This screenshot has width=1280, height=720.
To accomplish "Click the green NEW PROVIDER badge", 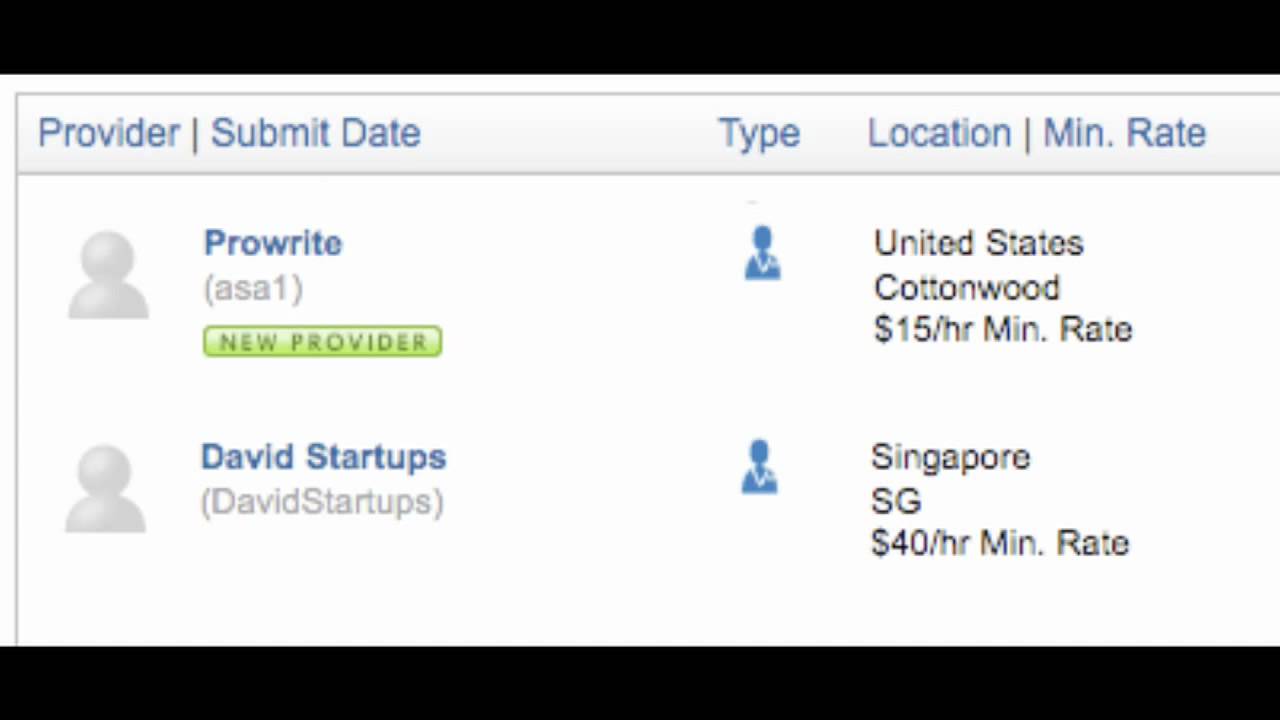I will coord(322,342).
